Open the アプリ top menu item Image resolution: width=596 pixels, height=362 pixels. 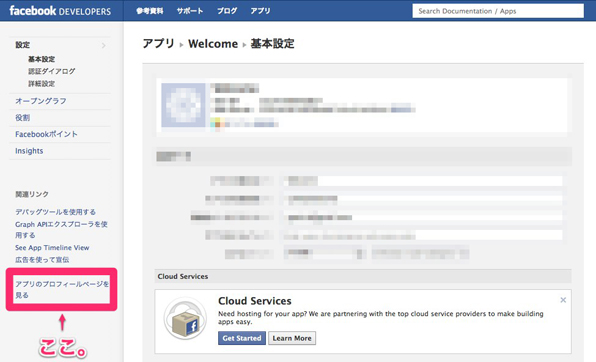pyautogui.click(x=260, y=11)
